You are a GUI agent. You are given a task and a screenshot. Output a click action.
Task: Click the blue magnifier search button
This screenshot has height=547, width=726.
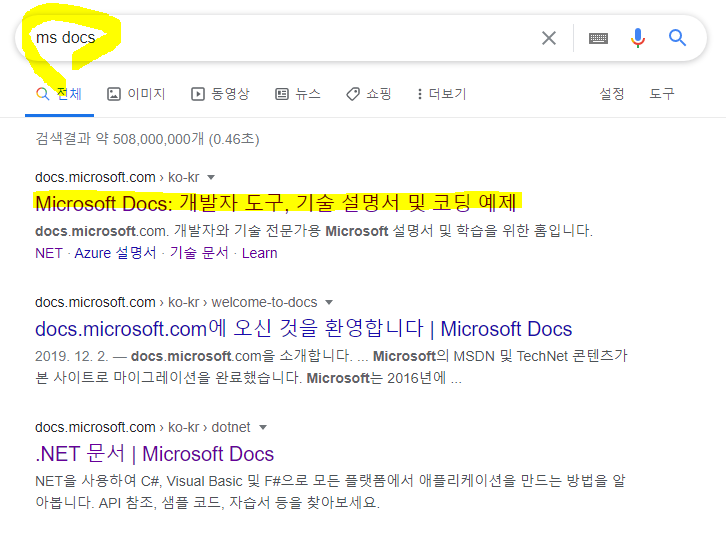click(x=677, y=38)
